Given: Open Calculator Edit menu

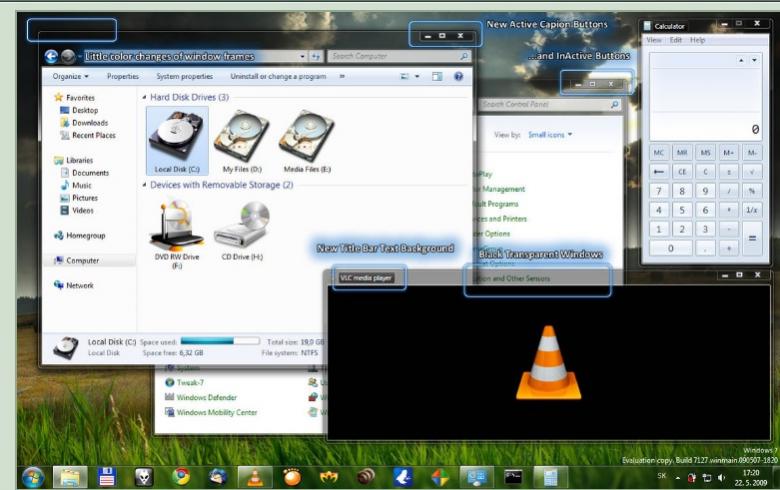Looking at the screenshot, I should click(676, 40).
